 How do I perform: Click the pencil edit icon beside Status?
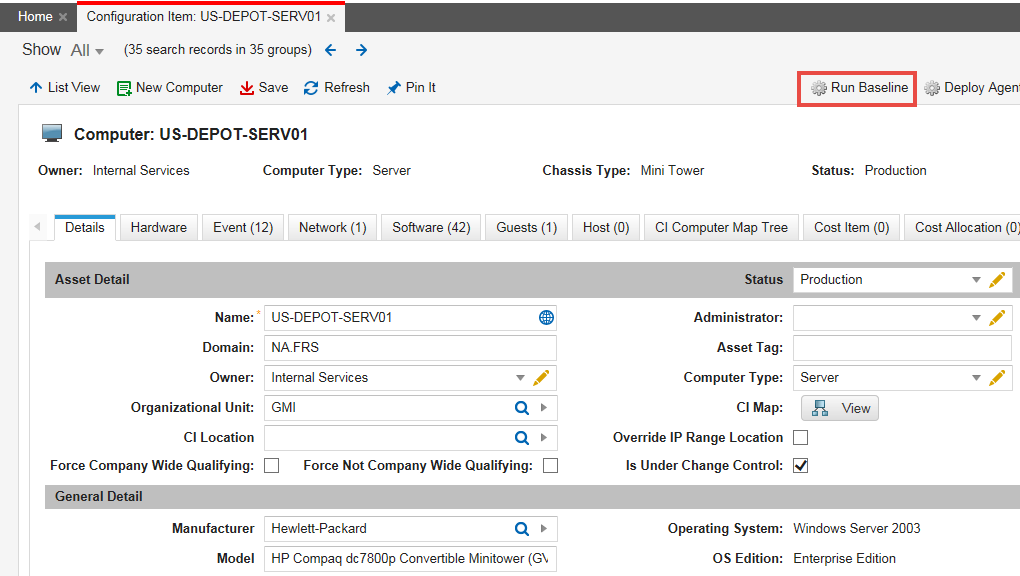point(996,280)
